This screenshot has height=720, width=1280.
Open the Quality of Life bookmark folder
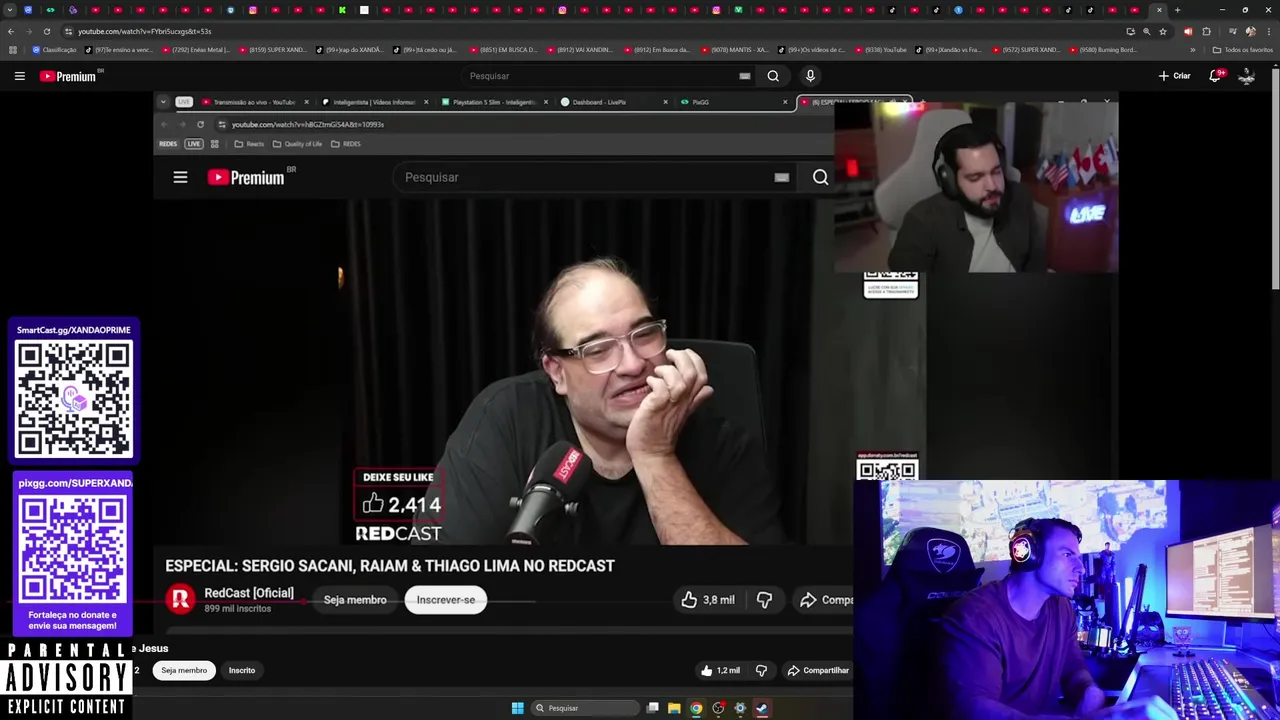click(297, 144)
